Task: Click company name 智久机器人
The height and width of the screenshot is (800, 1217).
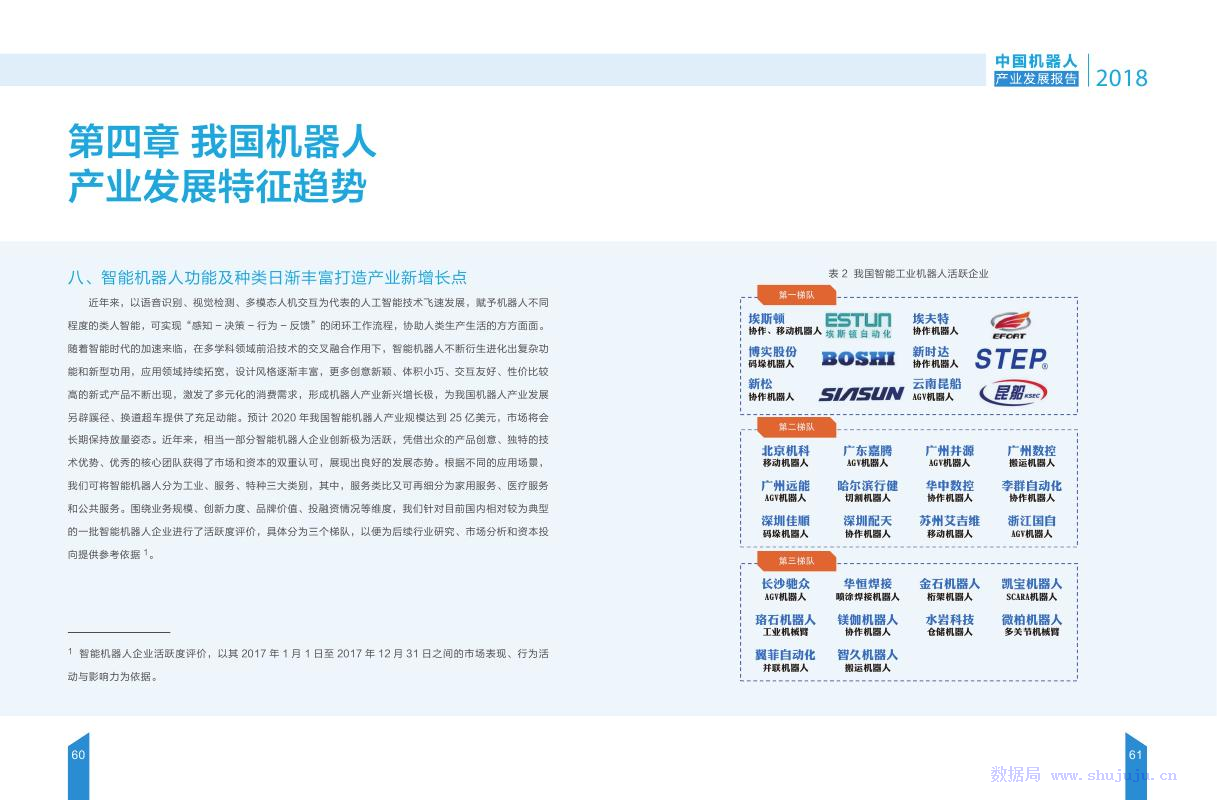Action: click(x=868, y=655)
